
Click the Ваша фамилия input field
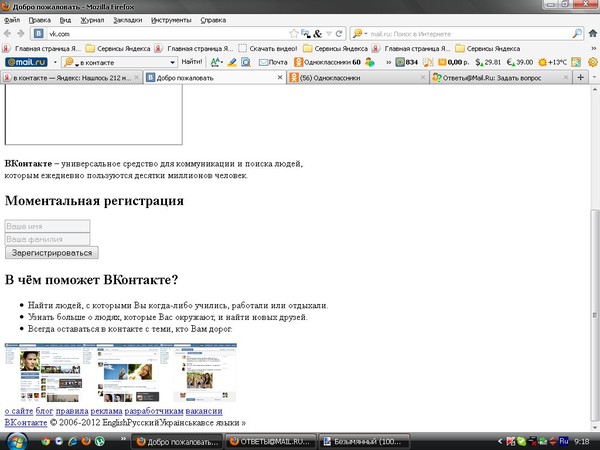tap(47, 239)
